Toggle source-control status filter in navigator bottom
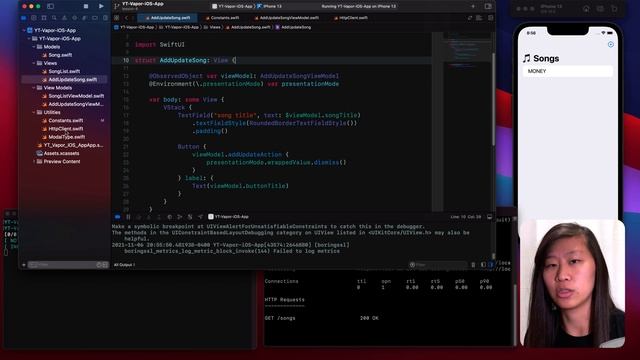Viewport: 640px width, 360px height. point(105,265)
